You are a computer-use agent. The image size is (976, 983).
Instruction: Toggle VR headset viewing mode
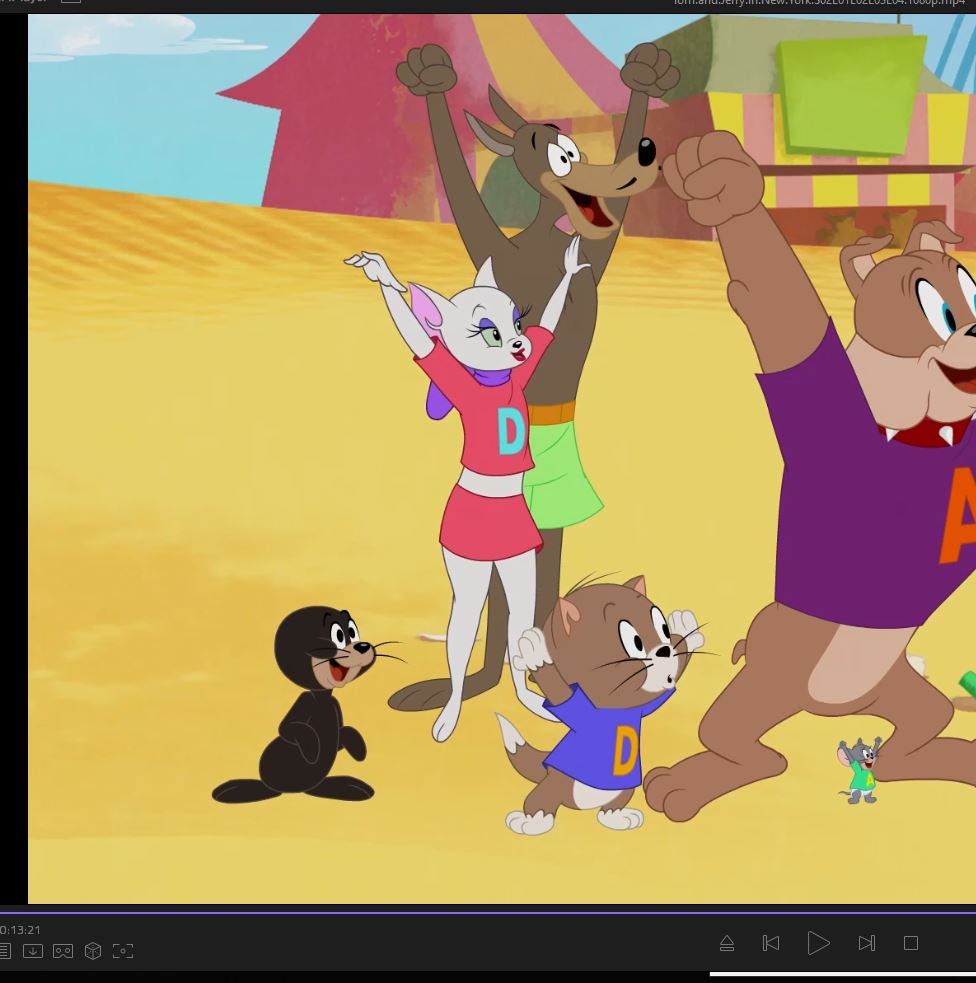coord(63,951)
